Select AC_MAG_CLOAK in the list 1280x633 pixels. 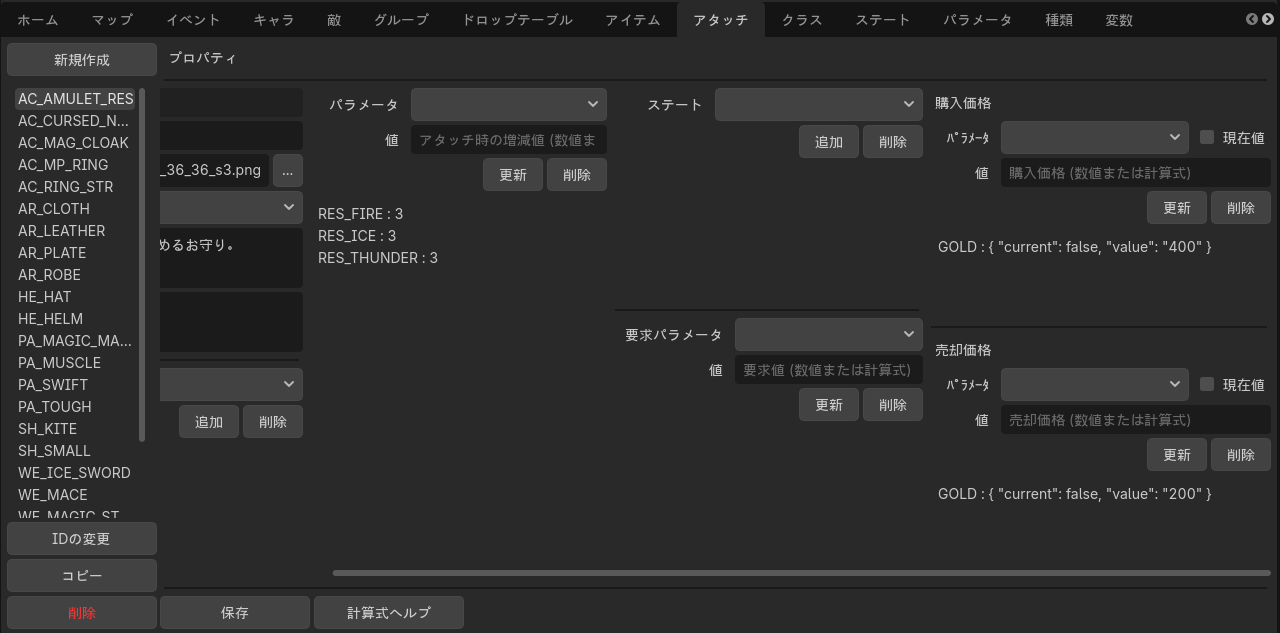(x=76, y=143)
